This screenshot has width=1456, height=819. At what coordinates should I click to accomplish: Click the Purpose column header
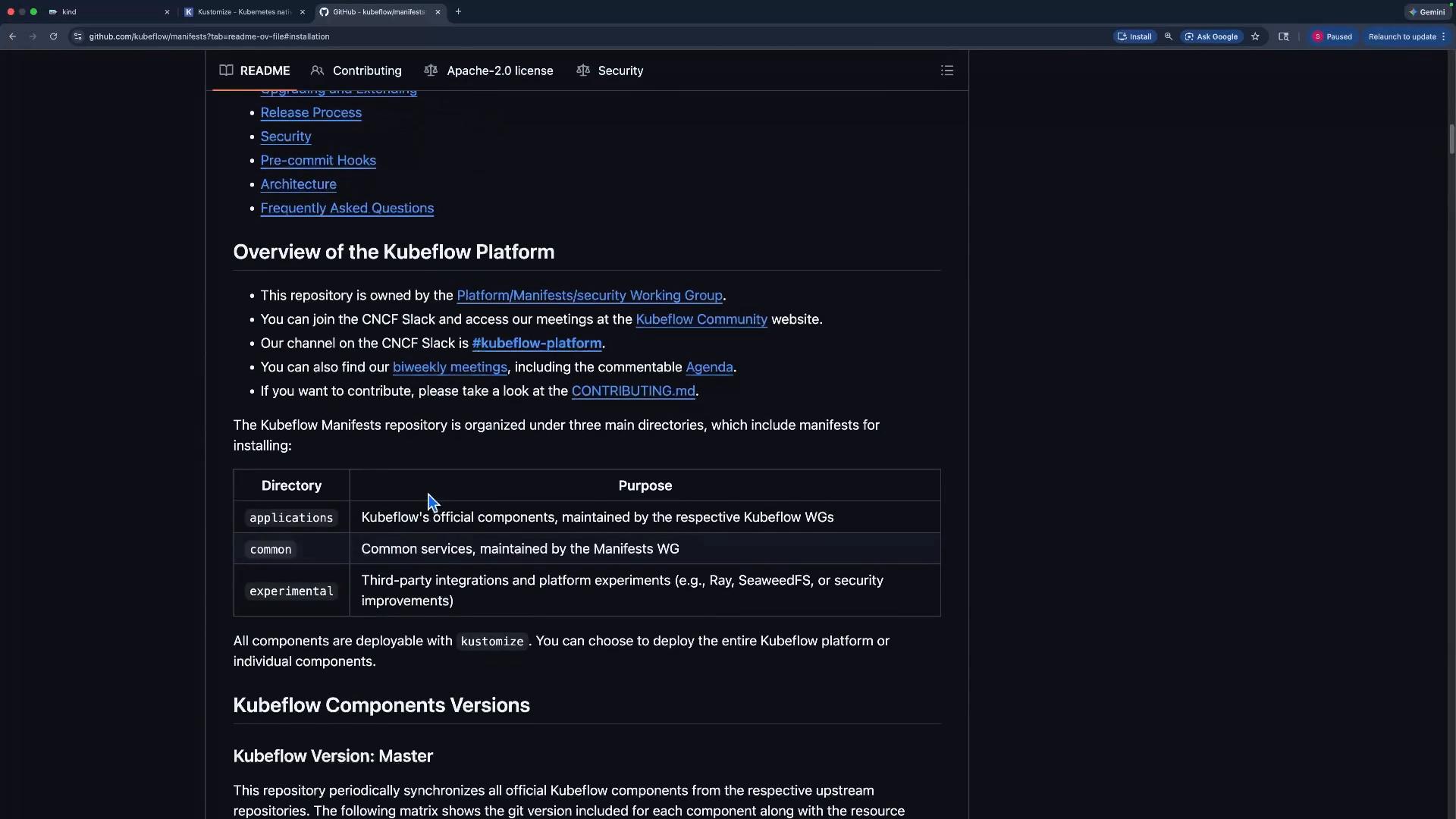[645, 485]
